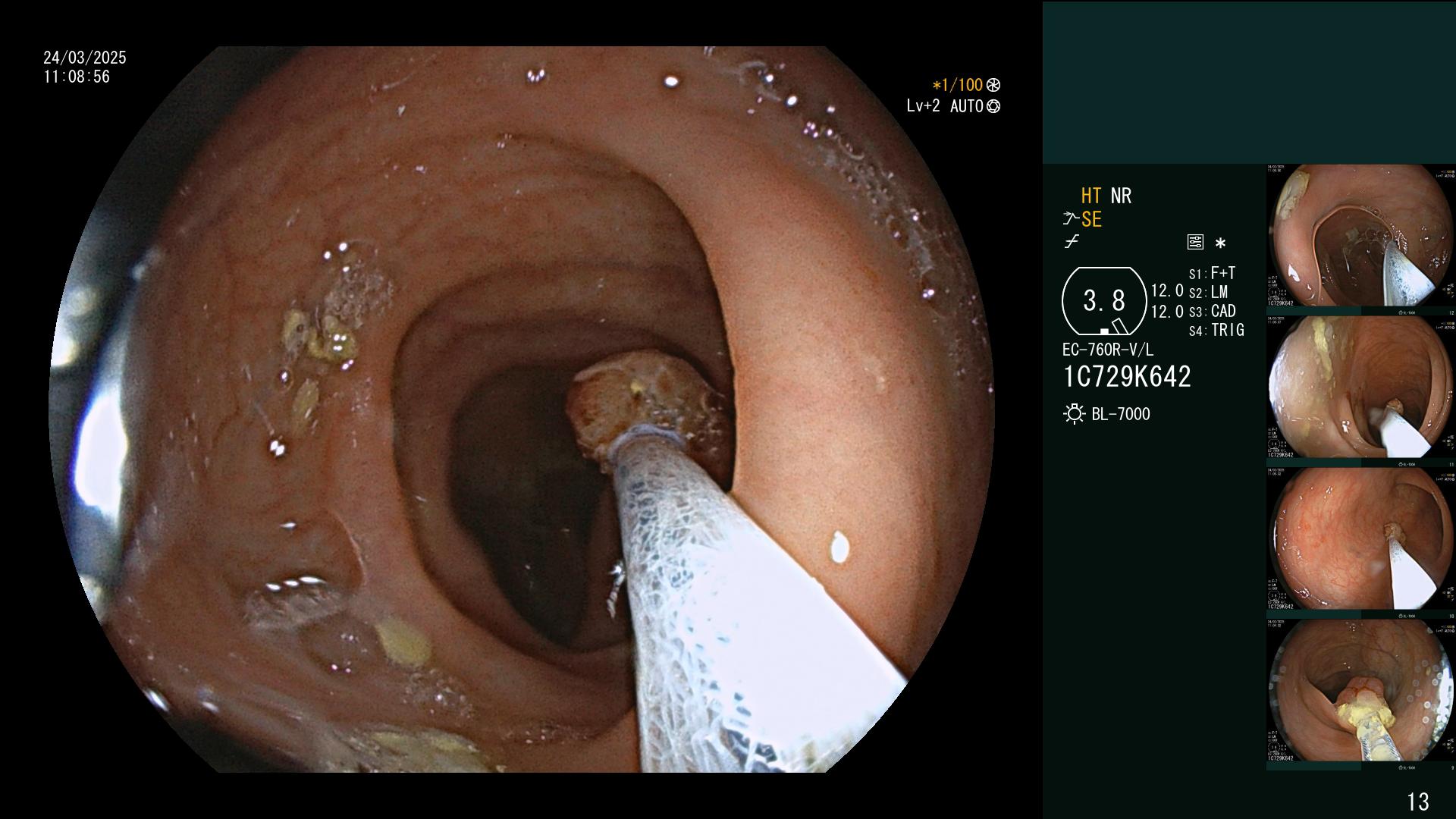Click the light source bulb icon
Screen dimensions: 1456x819
(x=1074, y=414)
